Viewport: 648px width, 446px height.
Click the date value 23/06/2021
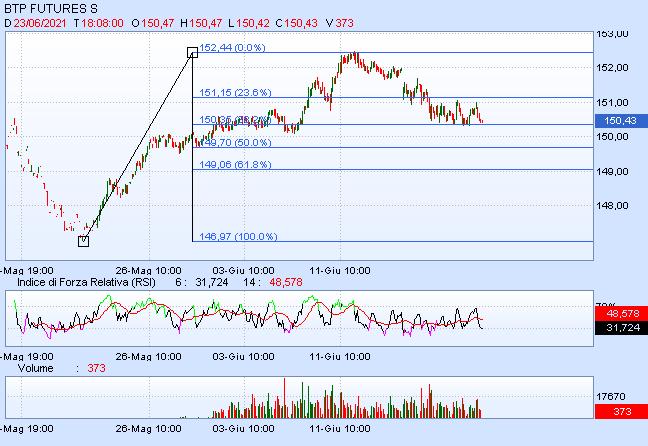point(40,23)
